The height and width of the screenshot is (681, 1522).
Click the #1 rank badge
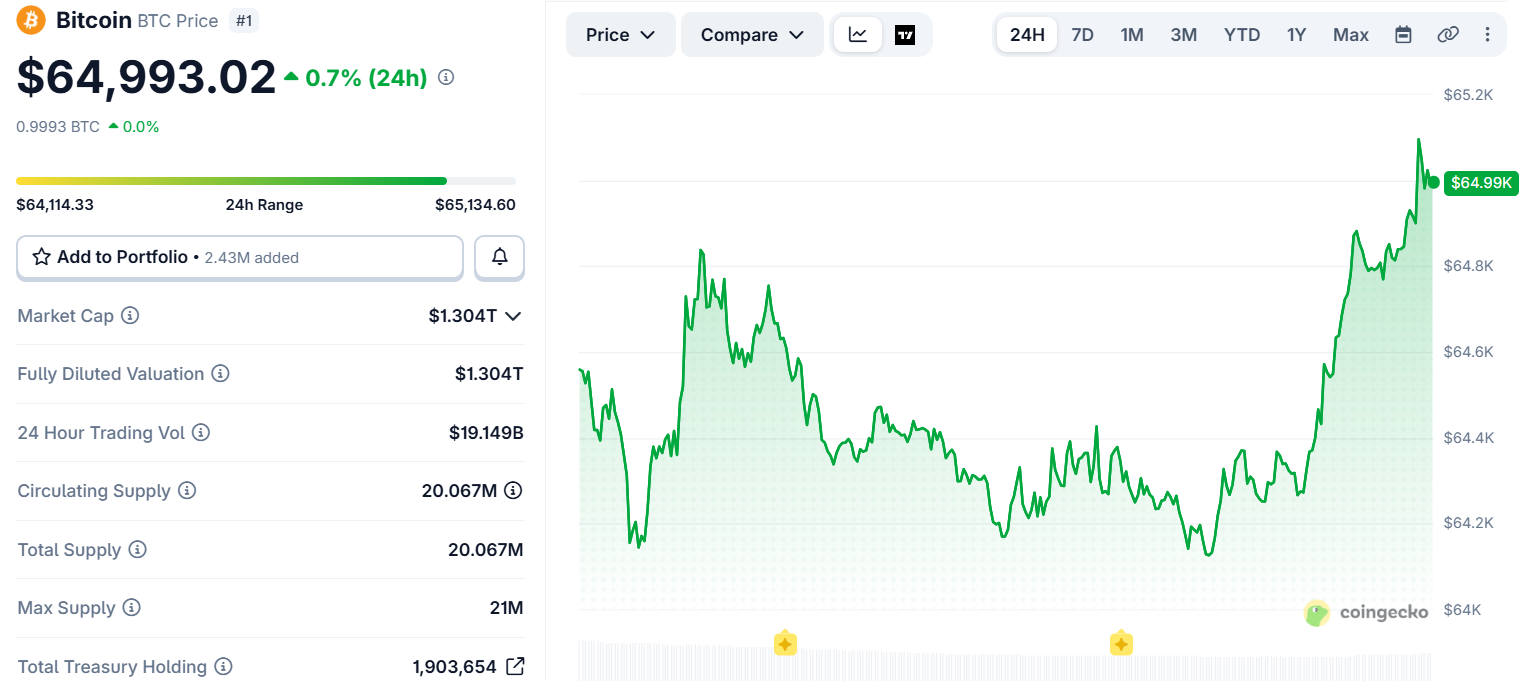[x=243, y=20]
